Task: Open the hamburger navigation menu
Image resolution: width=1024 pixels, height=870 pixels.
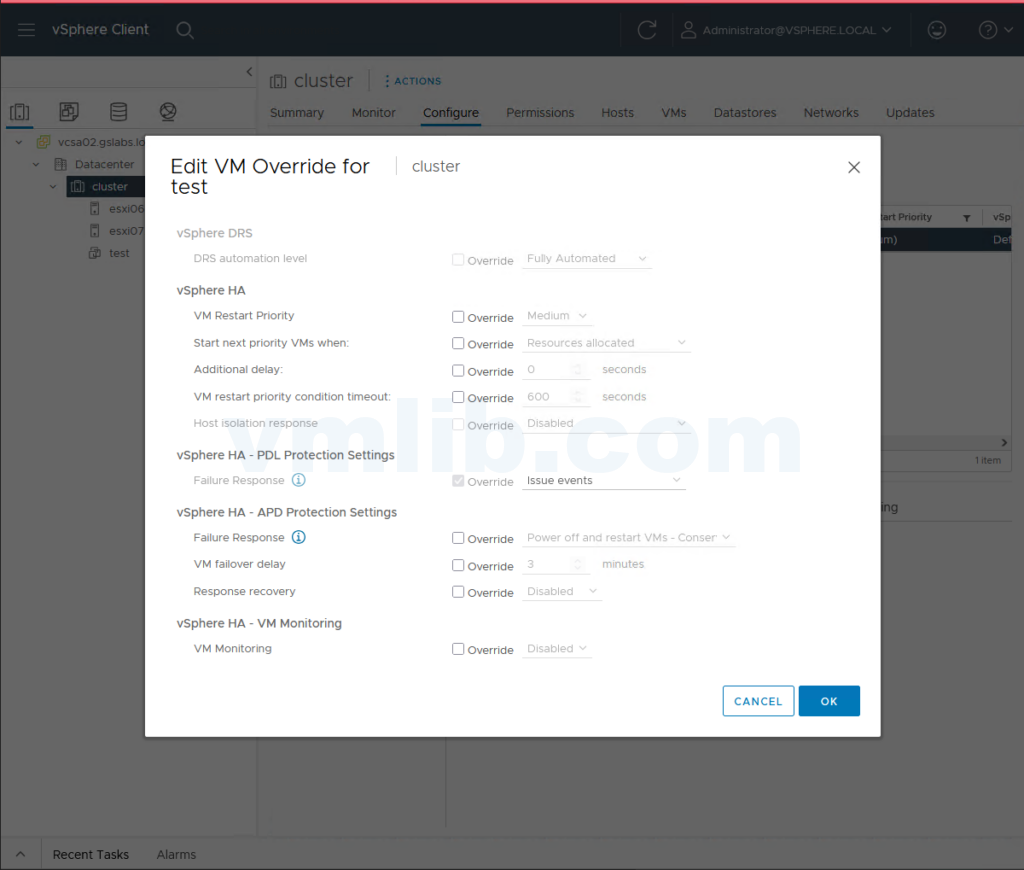Action: [x=26, y=29]
